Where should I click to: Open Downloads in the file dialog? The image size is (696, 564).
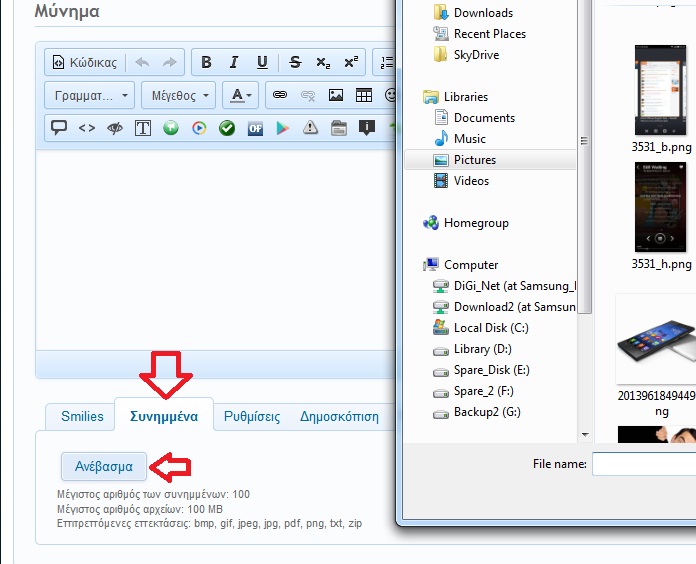(473, 13)
